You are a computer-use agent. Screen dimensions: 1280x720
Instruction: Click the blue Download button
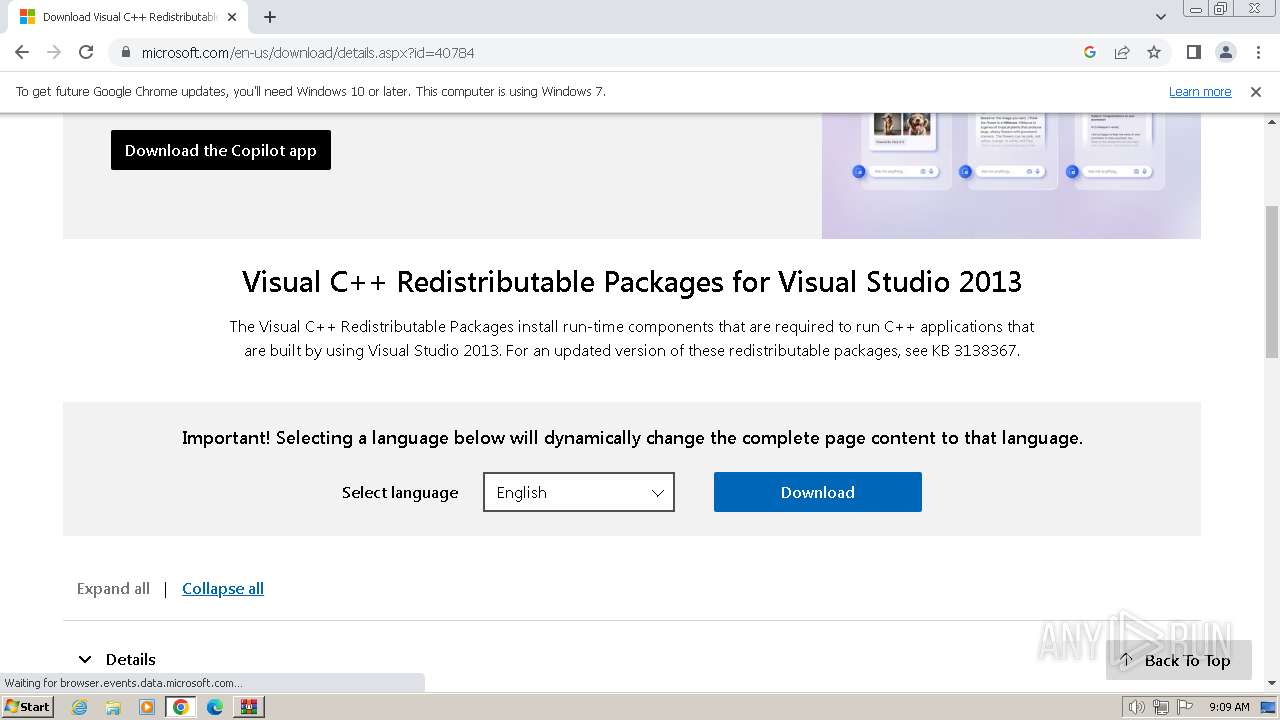click(817, 492)
